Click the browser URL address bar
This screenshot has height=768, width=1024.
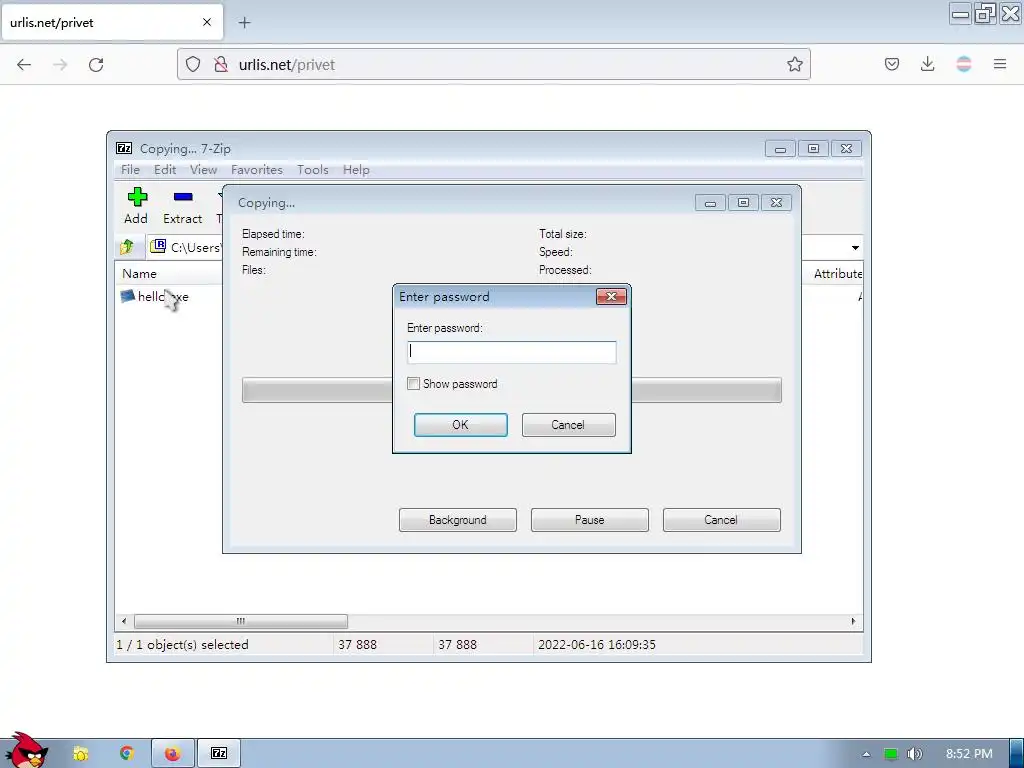click(494, 64)
